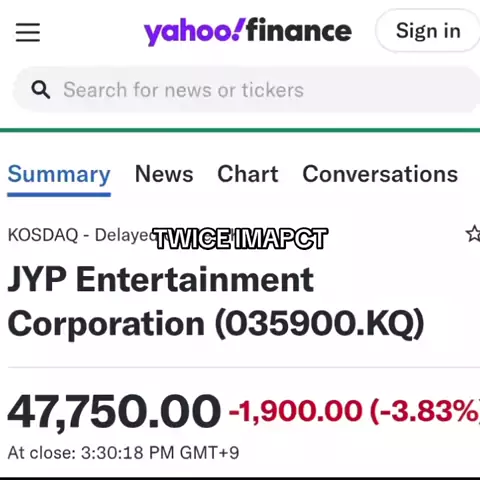This screenshot has width=480, height=480.
Task: Click the Sign in button
Action: click(428, 31)
